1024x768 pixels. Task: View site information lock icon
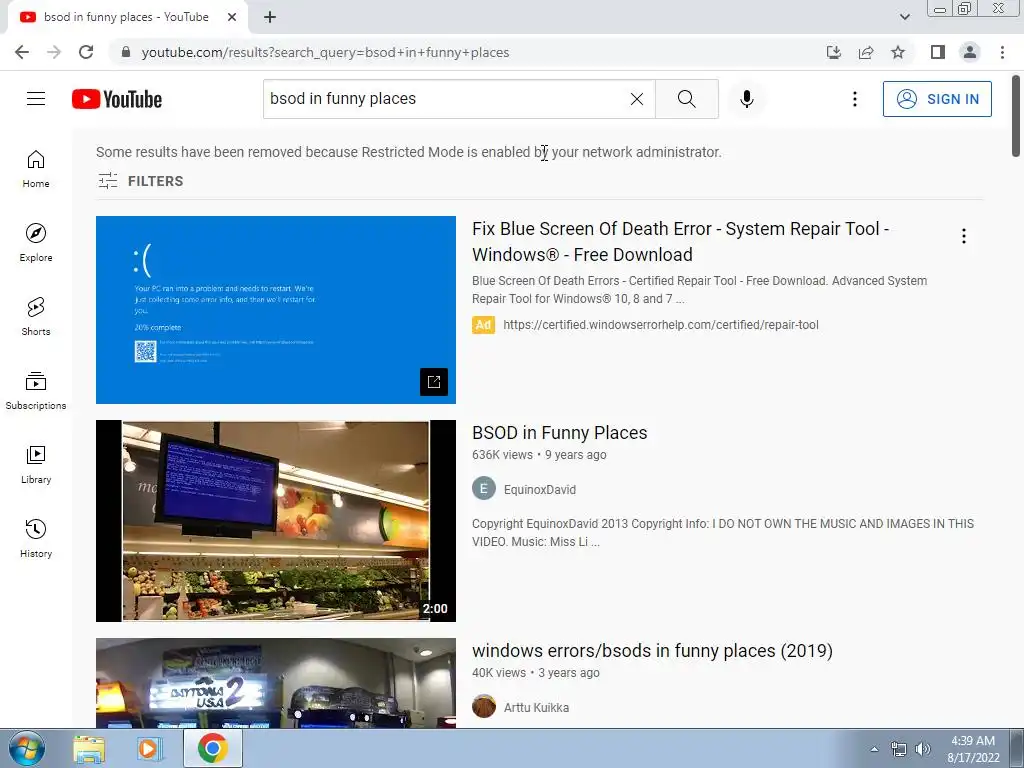click(126, 52)
